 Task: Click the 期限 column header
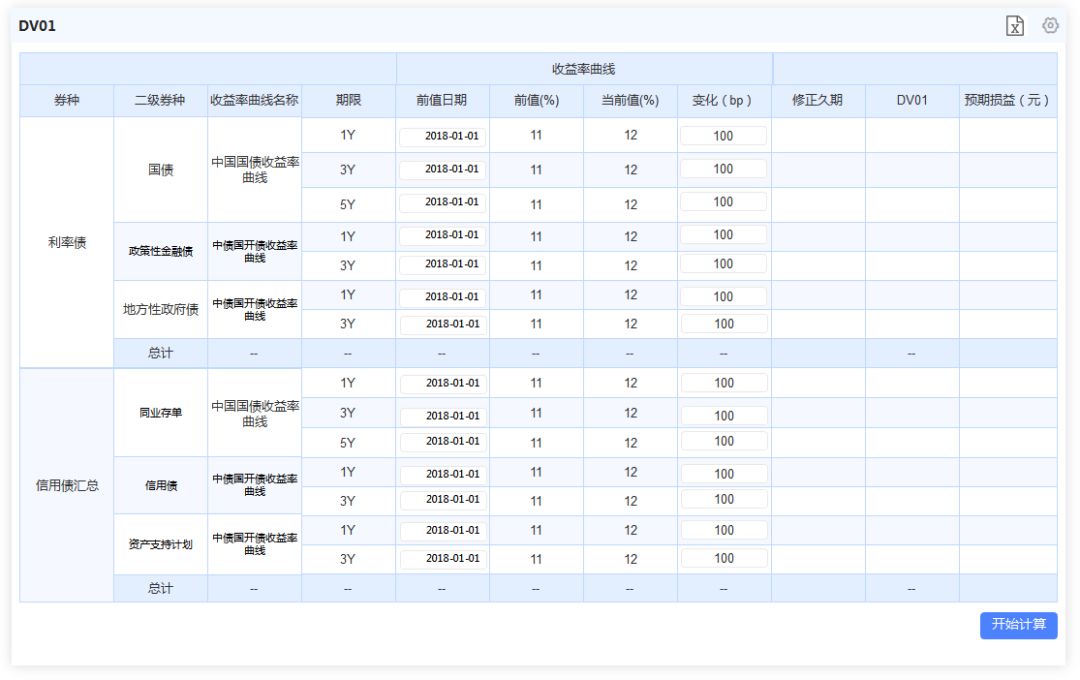coord(348,101)
